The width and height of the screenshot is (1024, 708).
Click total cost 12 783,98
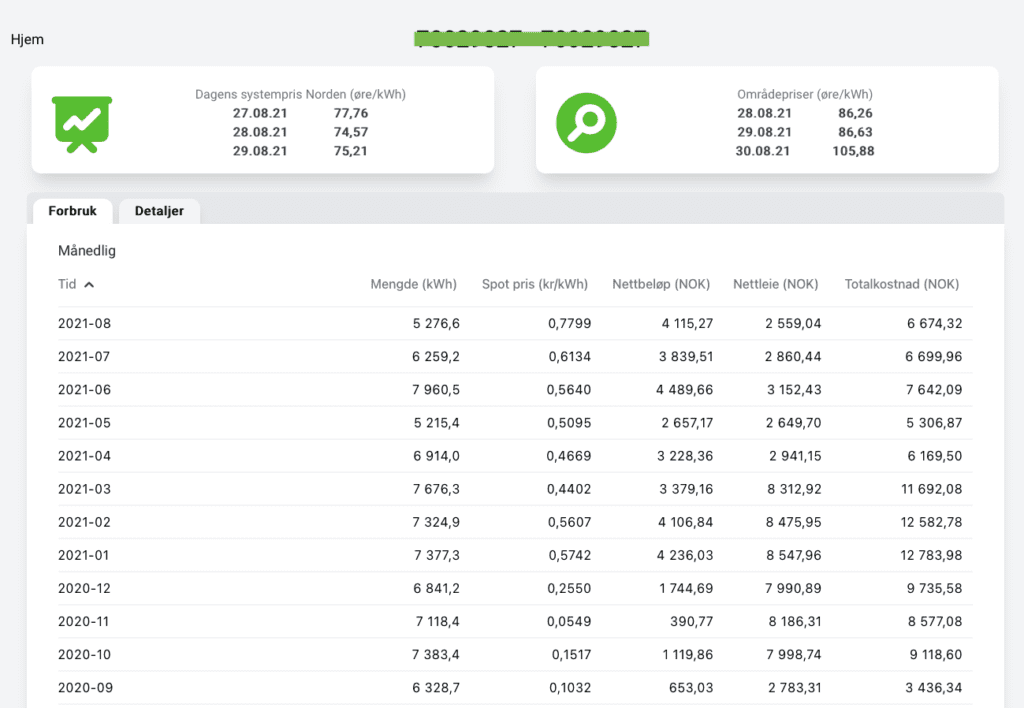coord(931,555)
